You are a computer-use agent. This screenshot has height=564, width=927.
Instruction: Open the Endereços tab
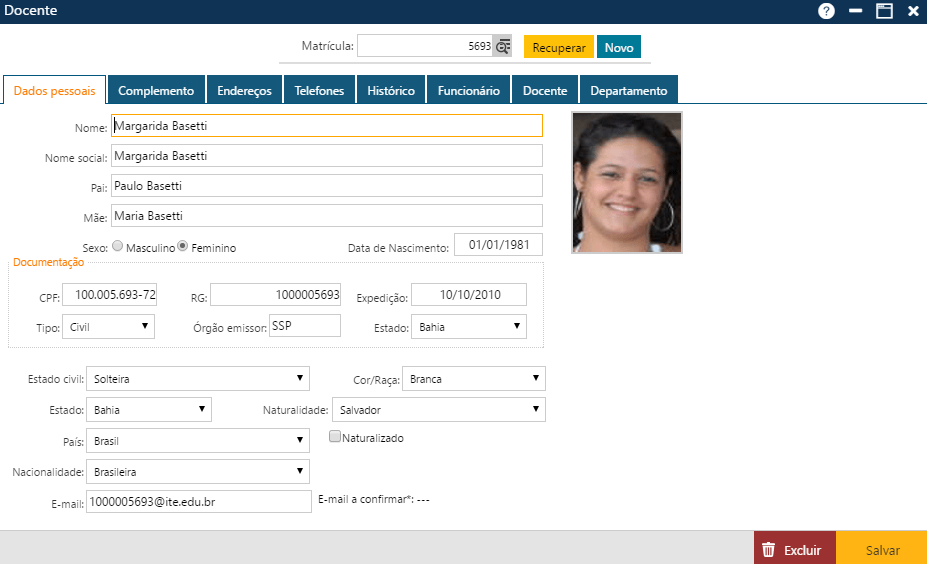click(x=244, y=90)
